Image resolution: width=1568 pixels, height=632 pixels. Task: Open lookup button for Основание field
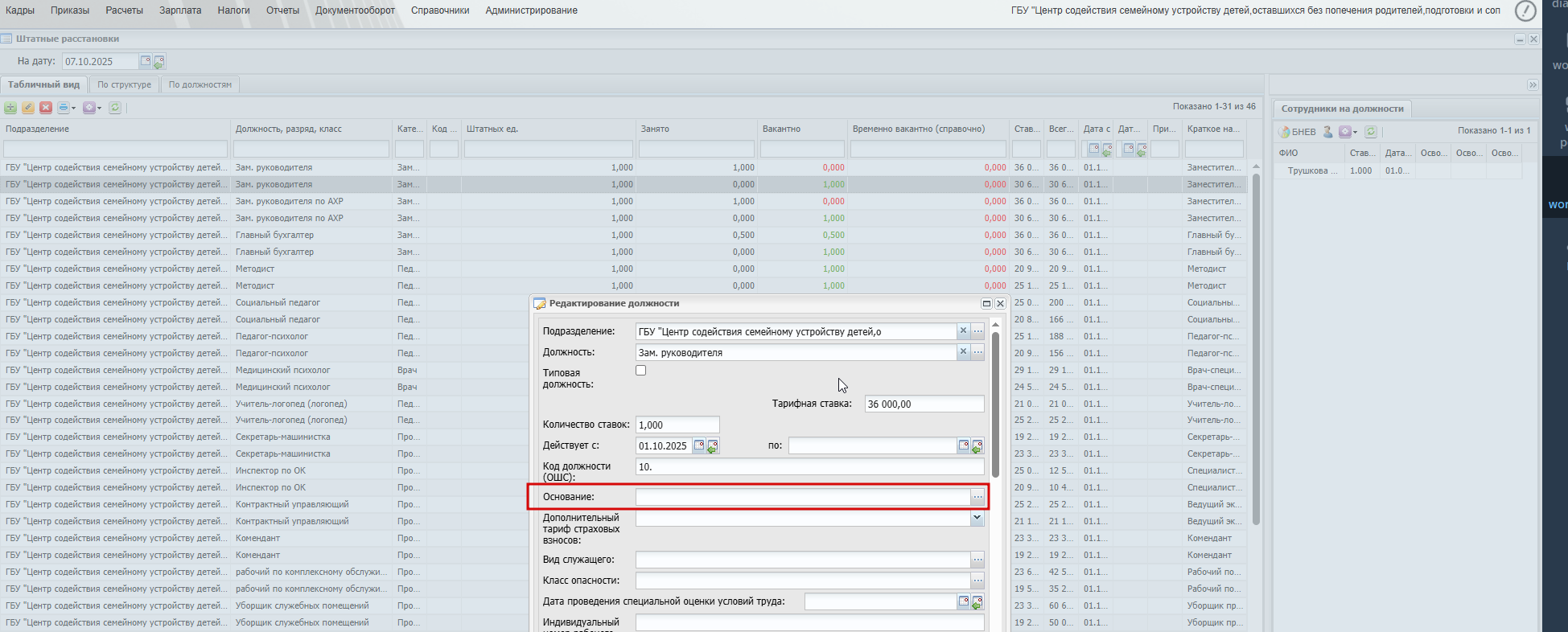(x=977, y=498)
